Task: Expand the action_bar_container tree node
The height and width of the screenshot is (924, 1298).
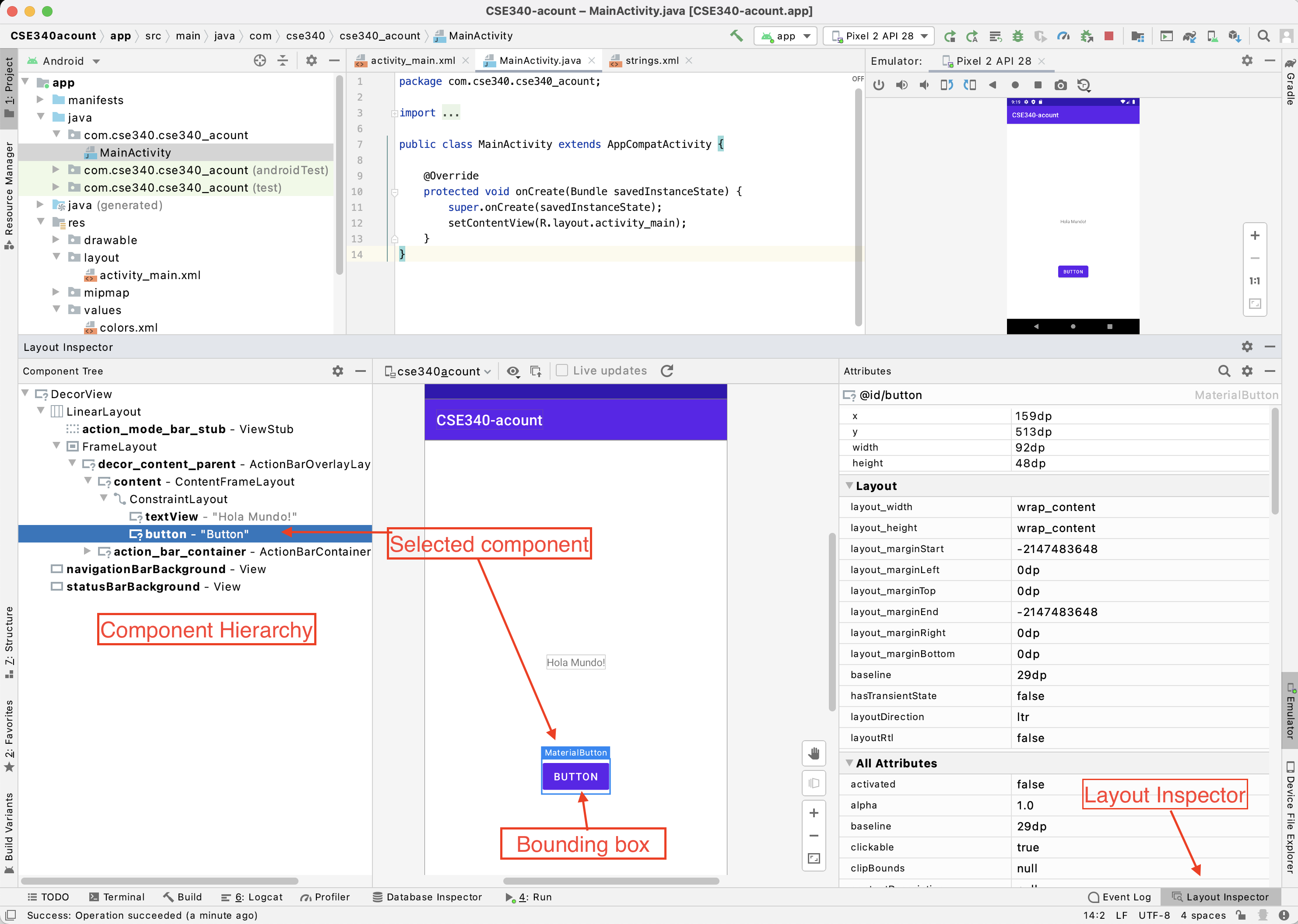Action: tap(87, 551)
